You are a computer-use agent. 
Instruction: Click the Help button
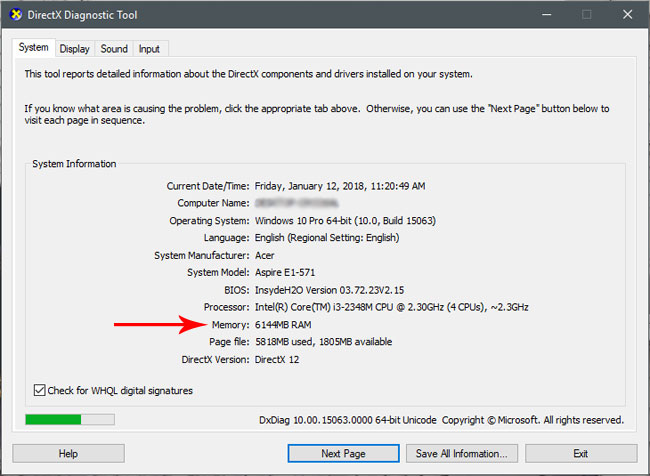click(68, 454)
